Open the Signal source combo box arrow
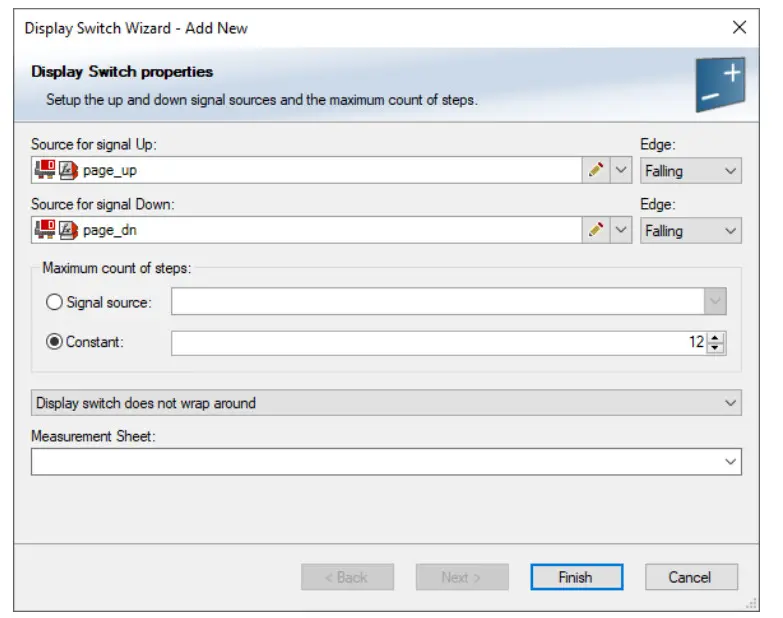 click(715, 301)
